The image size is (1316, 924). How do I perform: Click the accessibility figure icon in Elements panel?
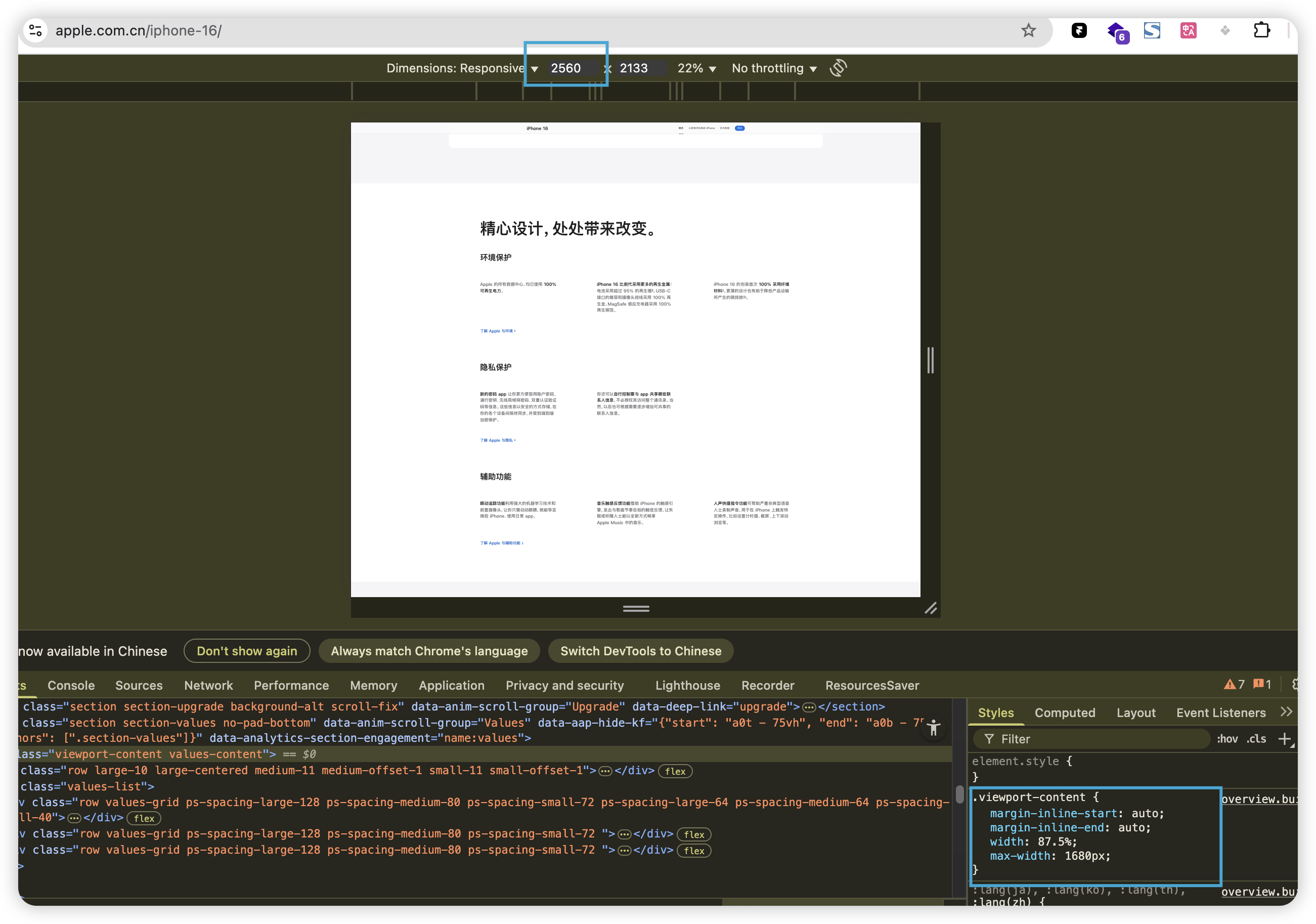tap(933, 727)
